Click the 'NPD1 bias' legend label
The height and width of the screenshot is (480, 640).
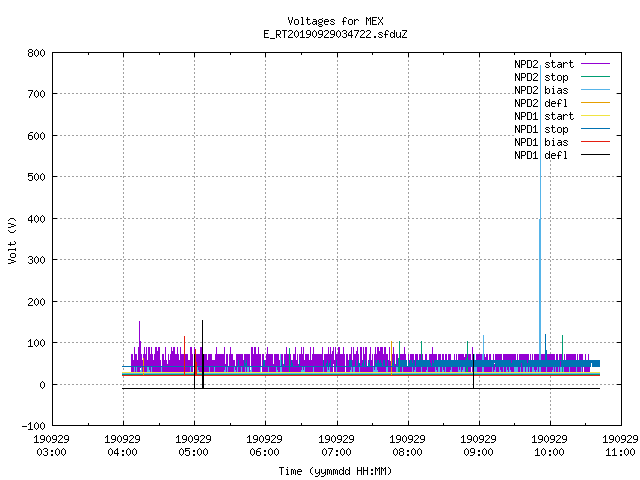point(541,142)
